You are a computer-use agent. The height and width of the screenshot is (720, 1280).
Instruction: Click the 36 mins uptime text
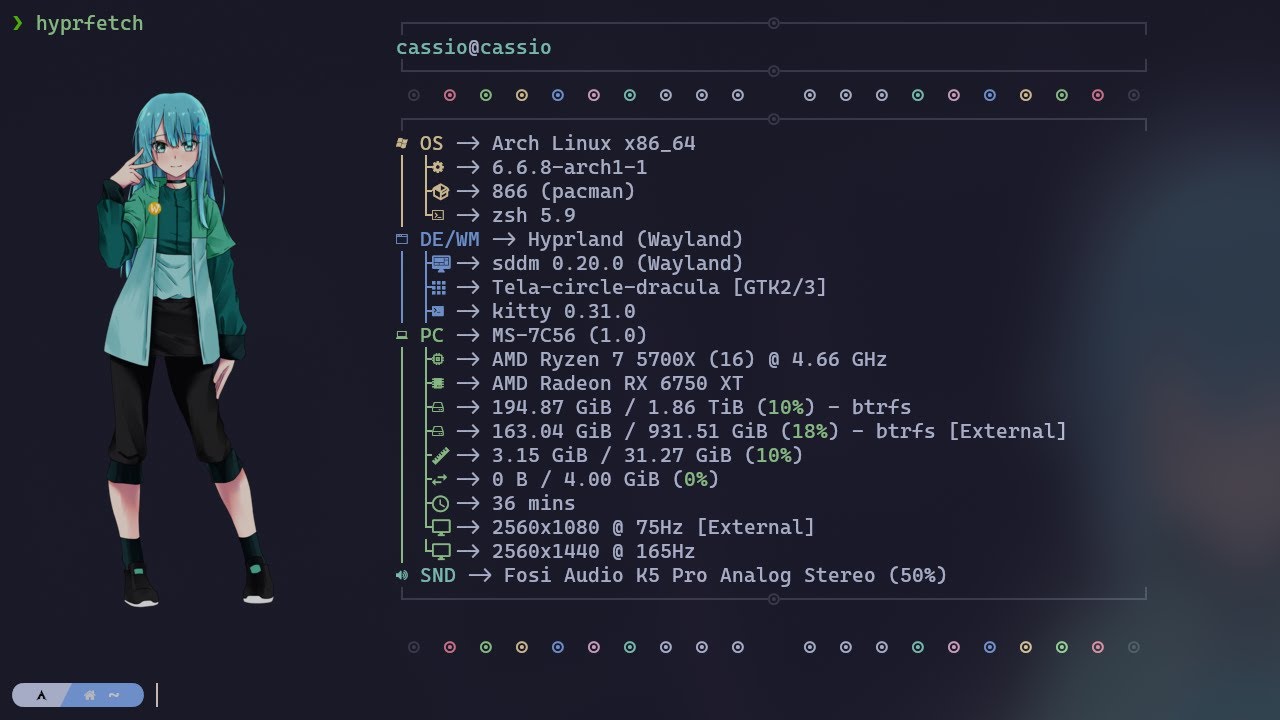[x=534, y=503]
